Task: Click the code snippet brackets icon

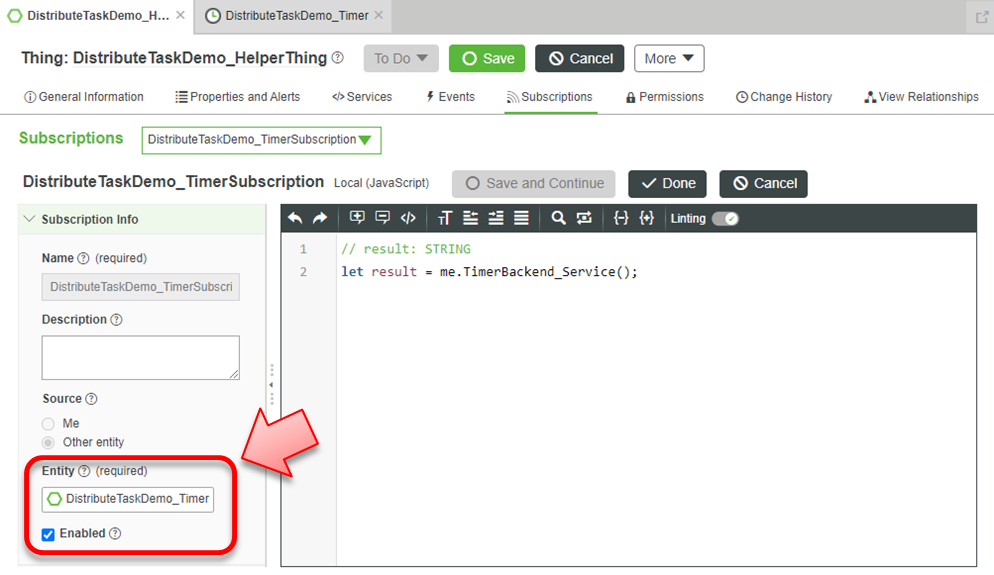Action: point(408,219)
